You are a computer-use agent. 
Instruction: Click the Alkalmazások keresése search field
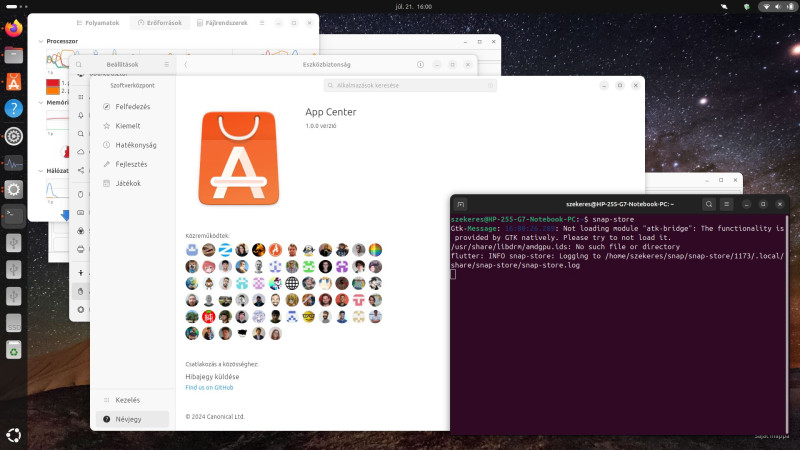click(410, 85)
